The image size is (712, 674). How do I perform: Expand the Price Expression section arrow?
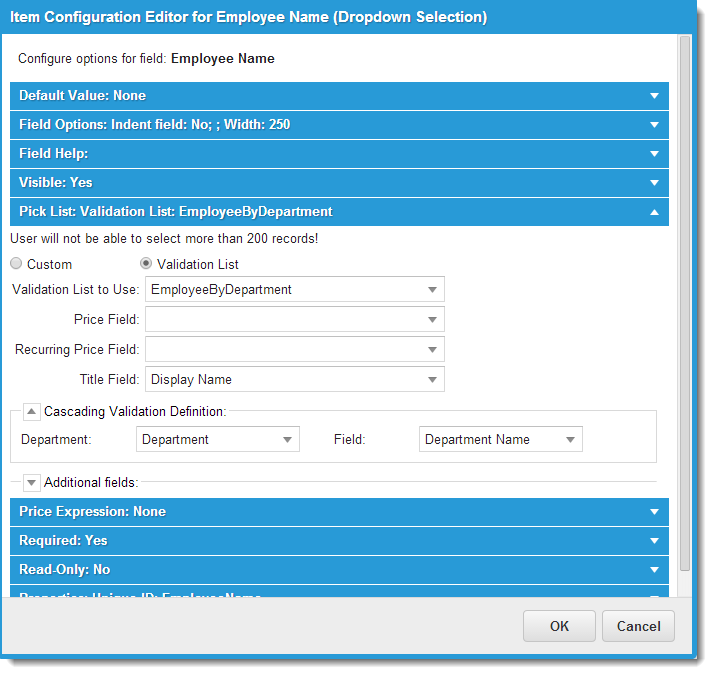point(654,512)
